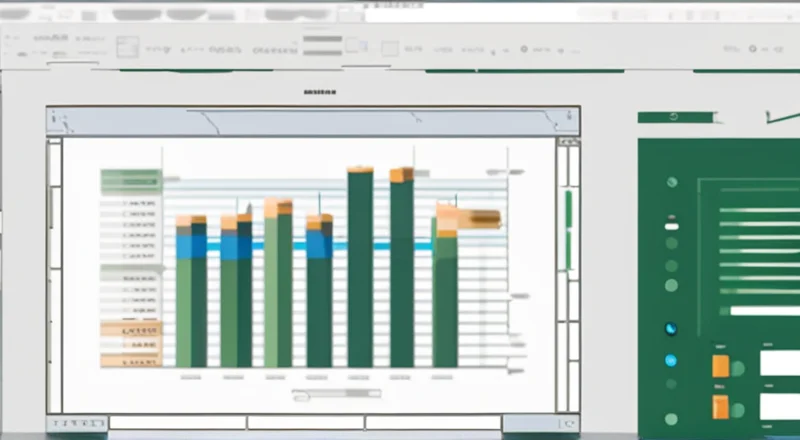Select the blue segment of first chart bar

coord(190,243)
